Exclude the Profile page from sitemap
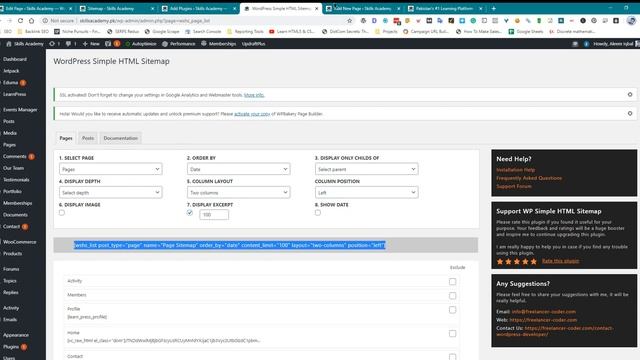This screenshot has width=640, height=360. pos(452,310)
